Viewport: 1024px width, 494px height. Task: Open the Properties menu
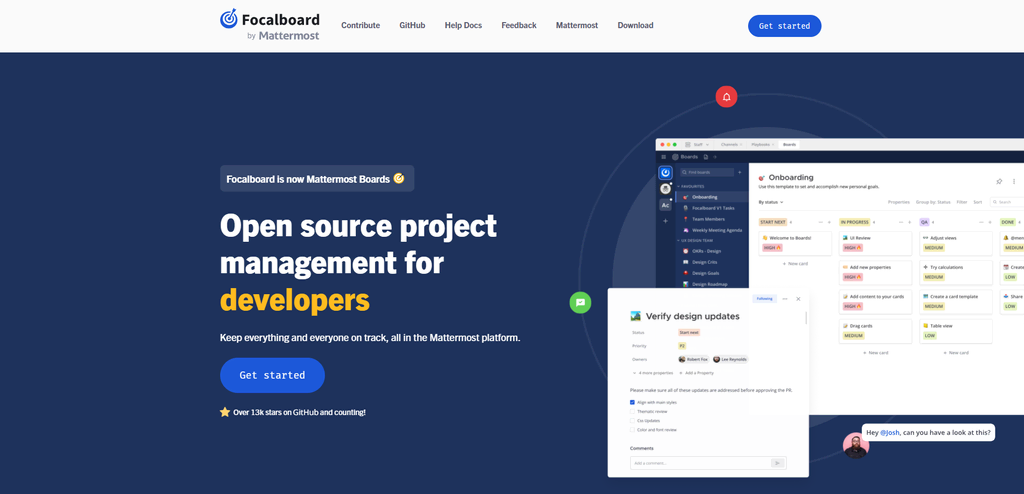tap(899, 202)
